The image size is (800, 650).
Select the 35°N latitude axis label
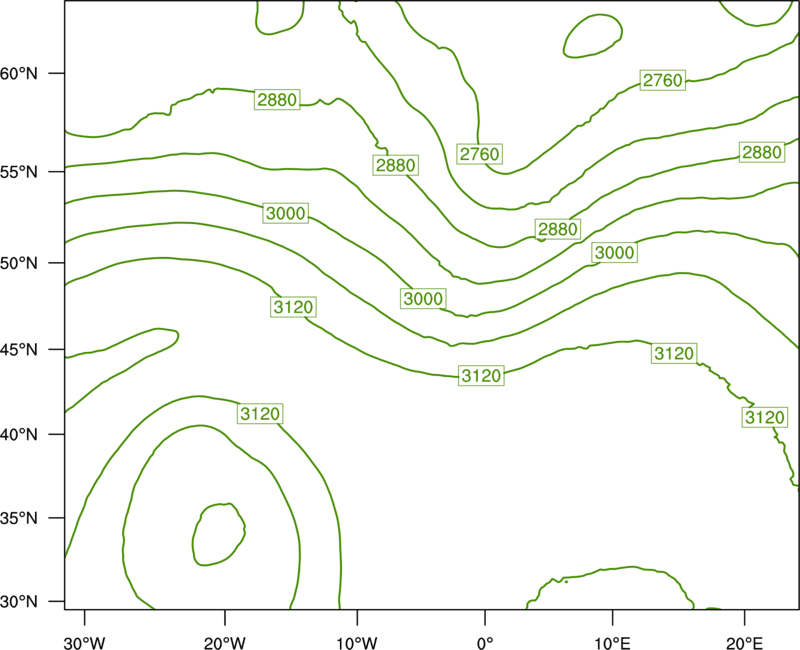click(x=19, y=518)
